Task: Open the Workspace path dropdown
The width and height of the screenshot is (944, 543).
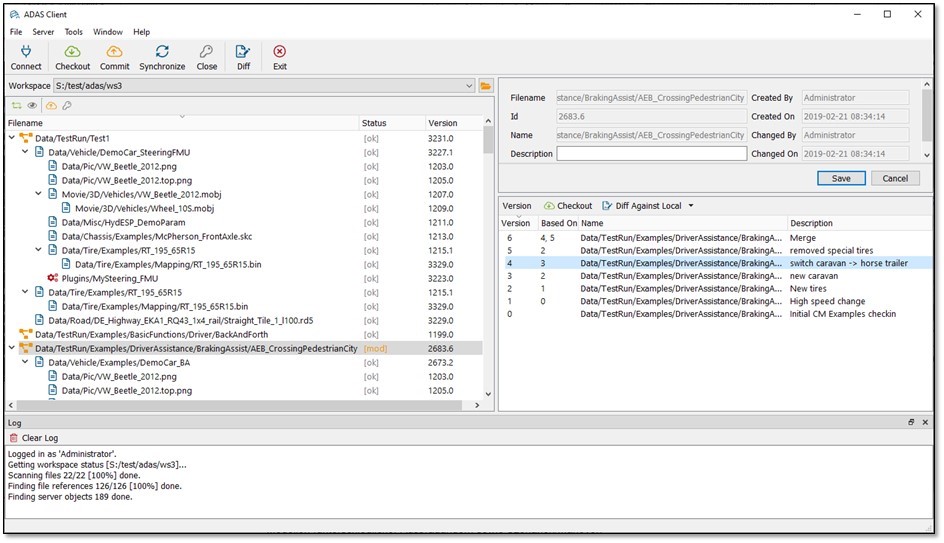Action: pyautogui.click(x=469, y=86)
